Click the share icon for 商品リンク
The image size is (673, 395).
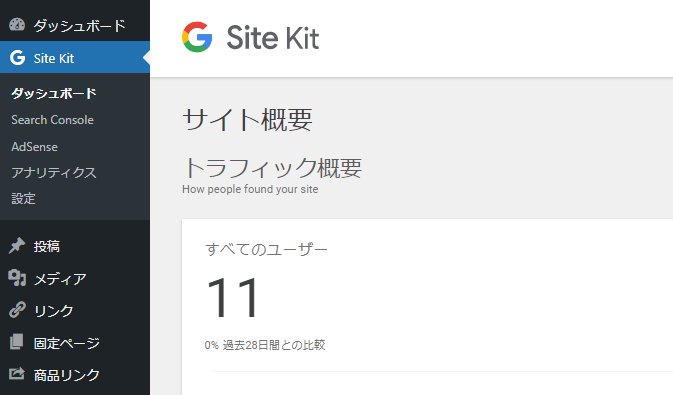pos(17,374)
